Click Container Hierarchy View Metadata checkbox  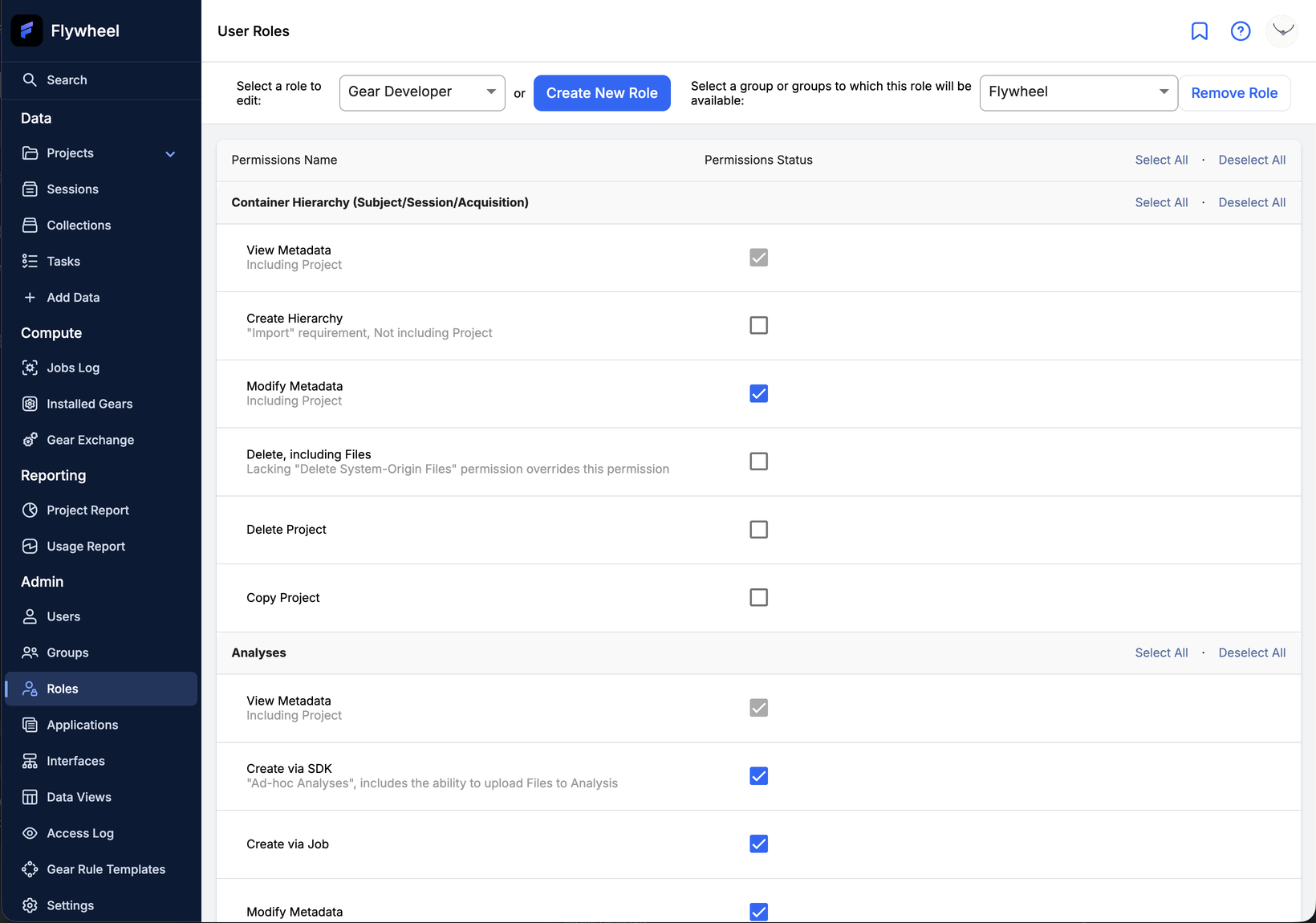(x=758, y=258)
